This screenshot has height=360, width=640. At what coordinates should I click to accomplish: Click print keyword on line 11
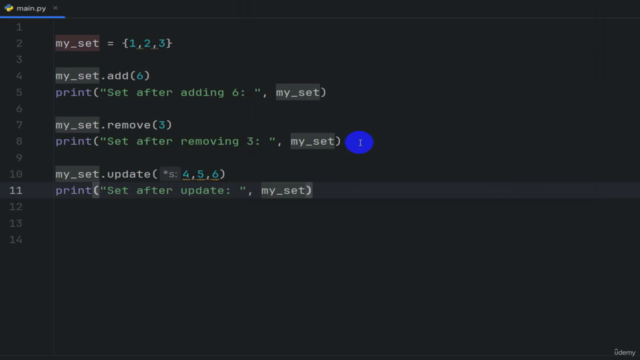point(73,191)
